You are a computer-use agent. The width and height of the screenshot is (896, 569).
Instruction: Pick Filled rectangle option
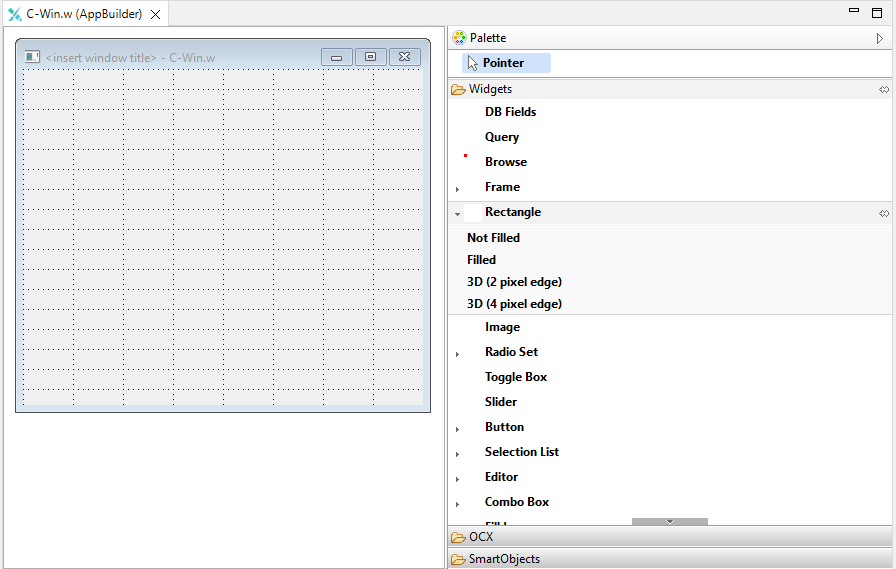[x=481, y=260]
